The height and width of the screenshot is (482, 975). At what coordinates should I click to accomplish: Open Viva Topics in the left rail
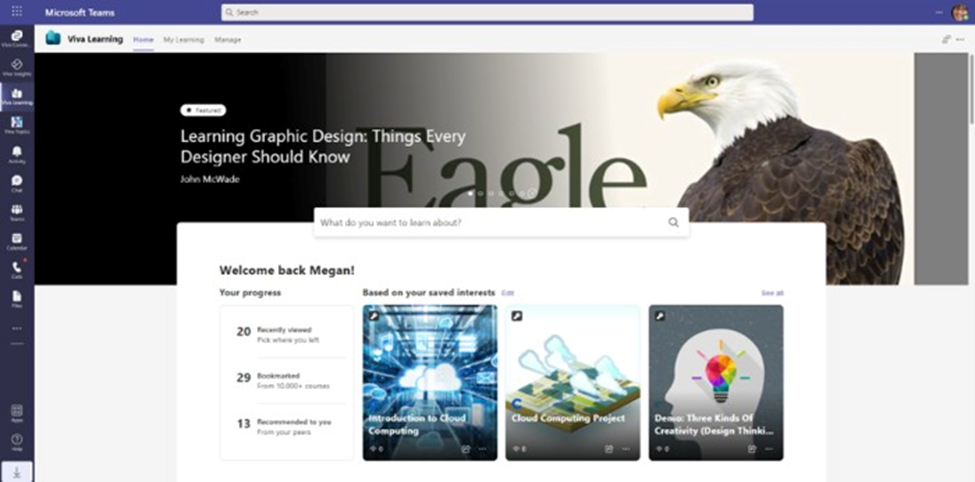click(x=17, y=125)
